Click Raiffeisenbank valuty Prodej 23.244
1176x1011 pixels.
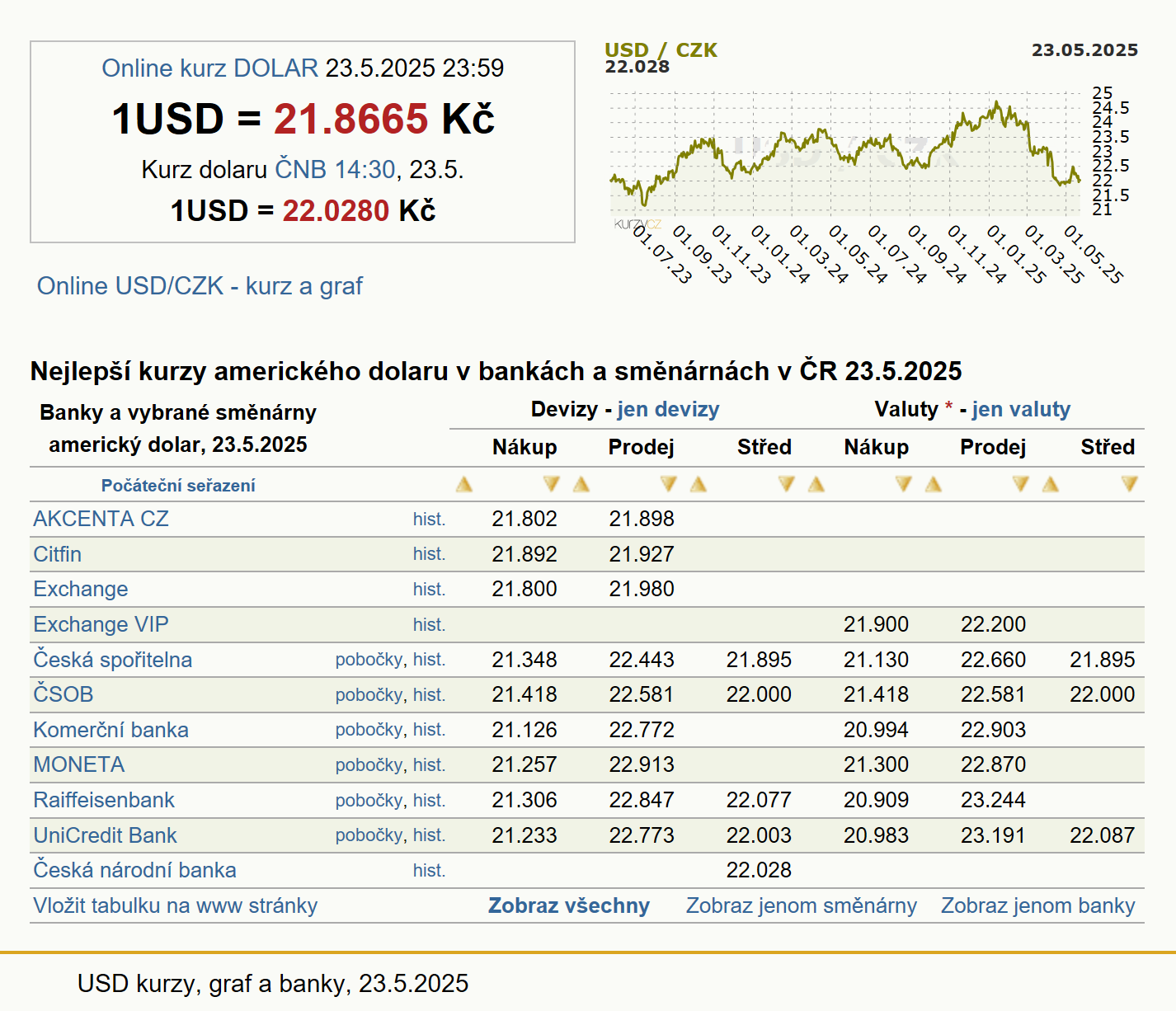click(x=993, y=800)
